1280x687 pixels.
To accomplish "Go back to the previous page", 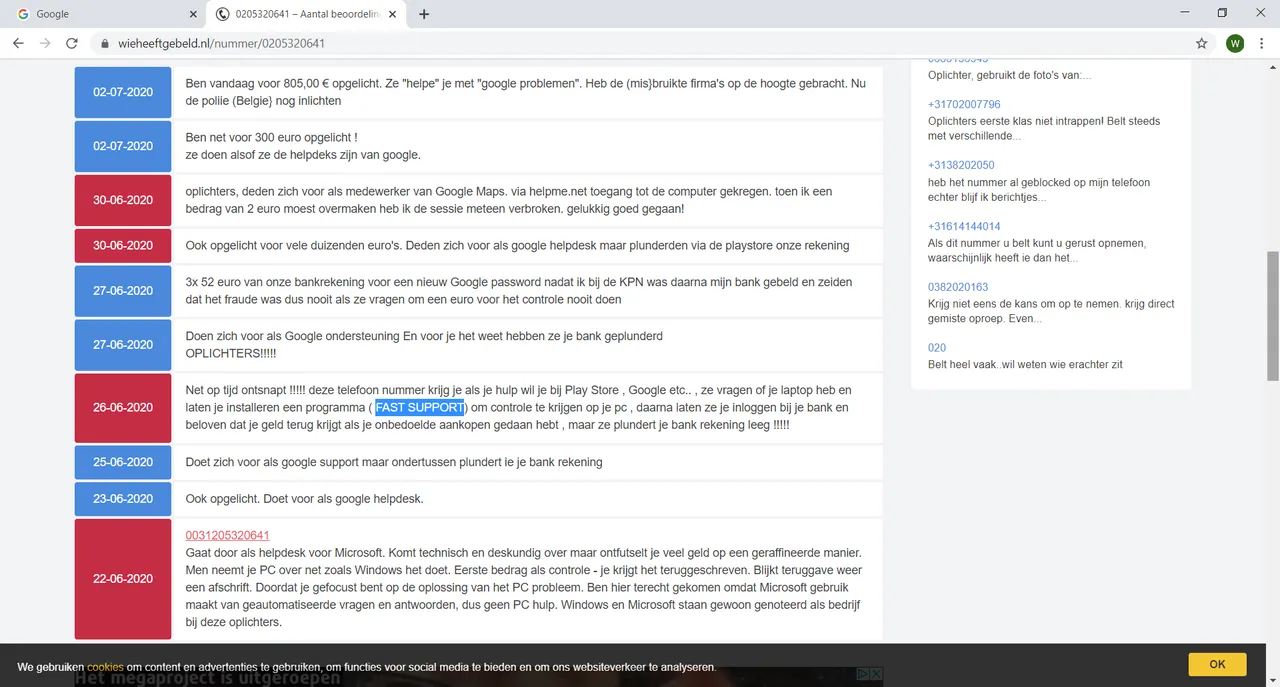I will tap(18, 43).
